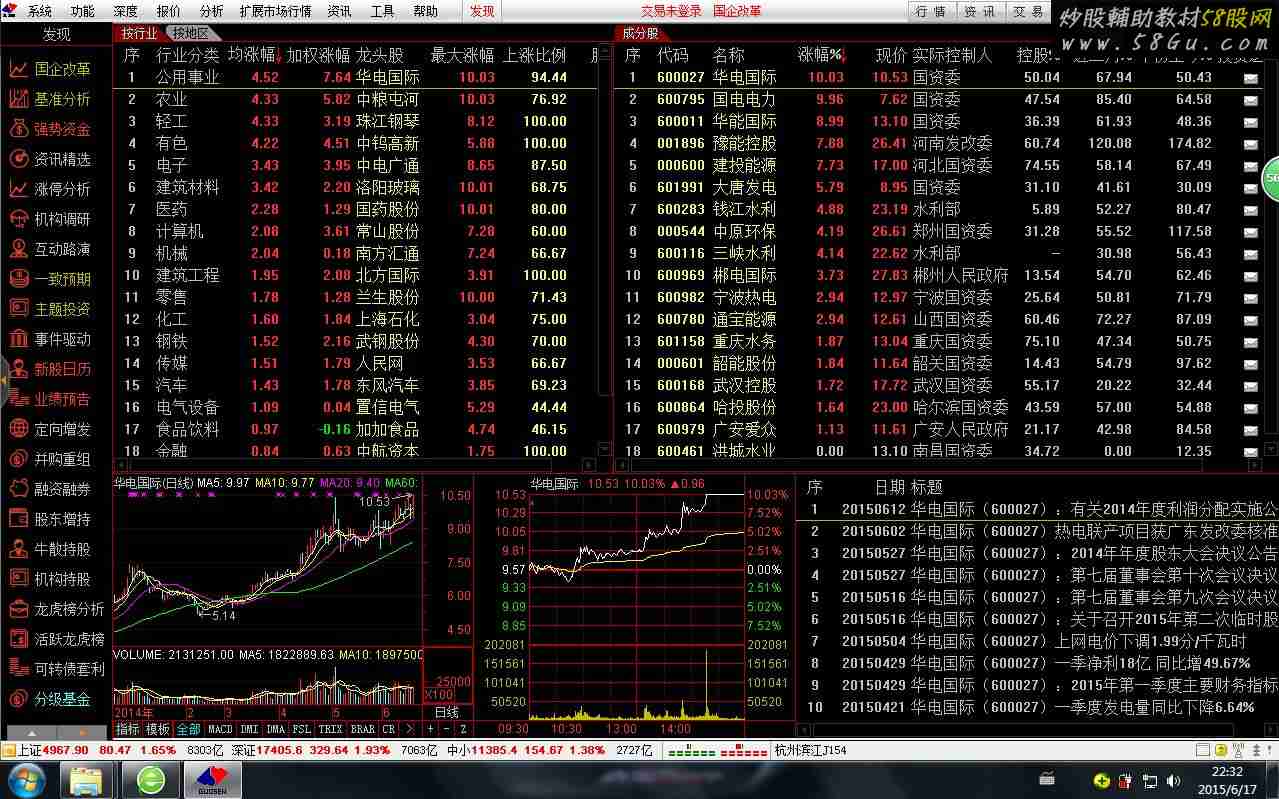This screenshot has height=799, width=1279.
Task: Open the 扩展市场行情 menu
Action: click(275, 11)
